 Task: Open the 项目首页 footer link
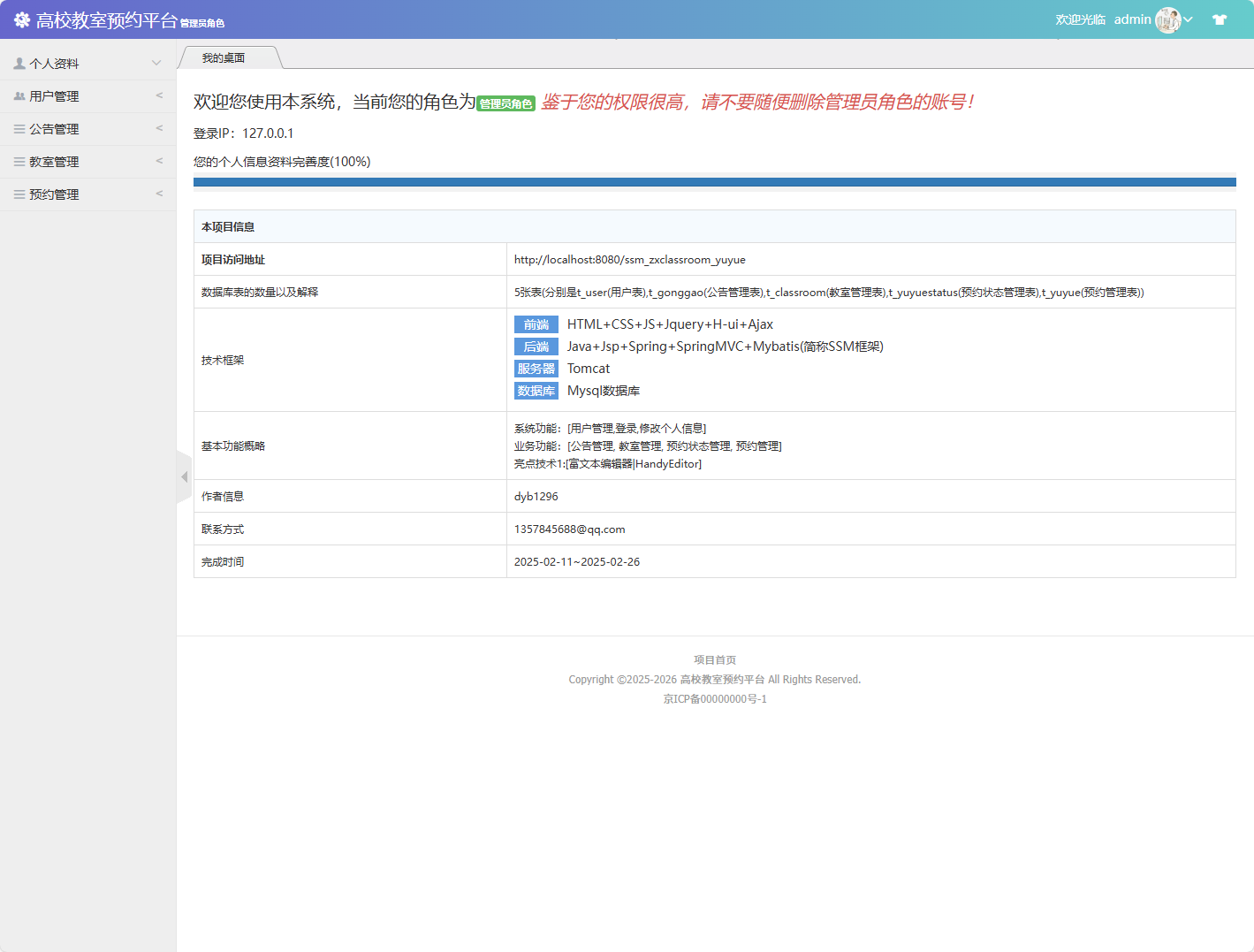[x=714, y=659]
